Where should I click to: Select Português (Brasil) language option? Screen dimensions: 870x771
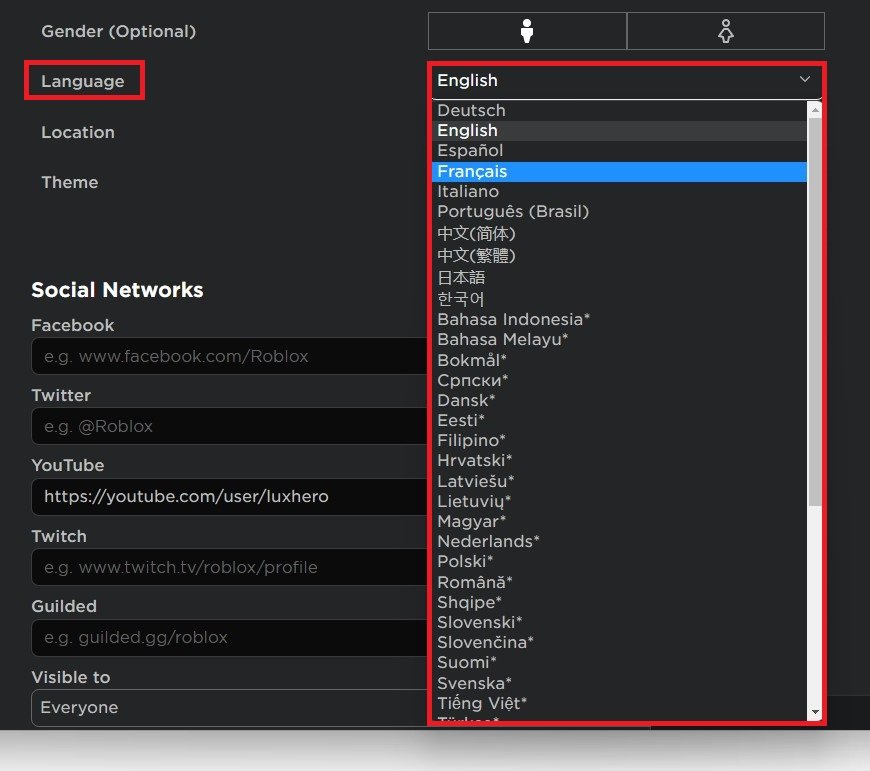click(513, 211)
